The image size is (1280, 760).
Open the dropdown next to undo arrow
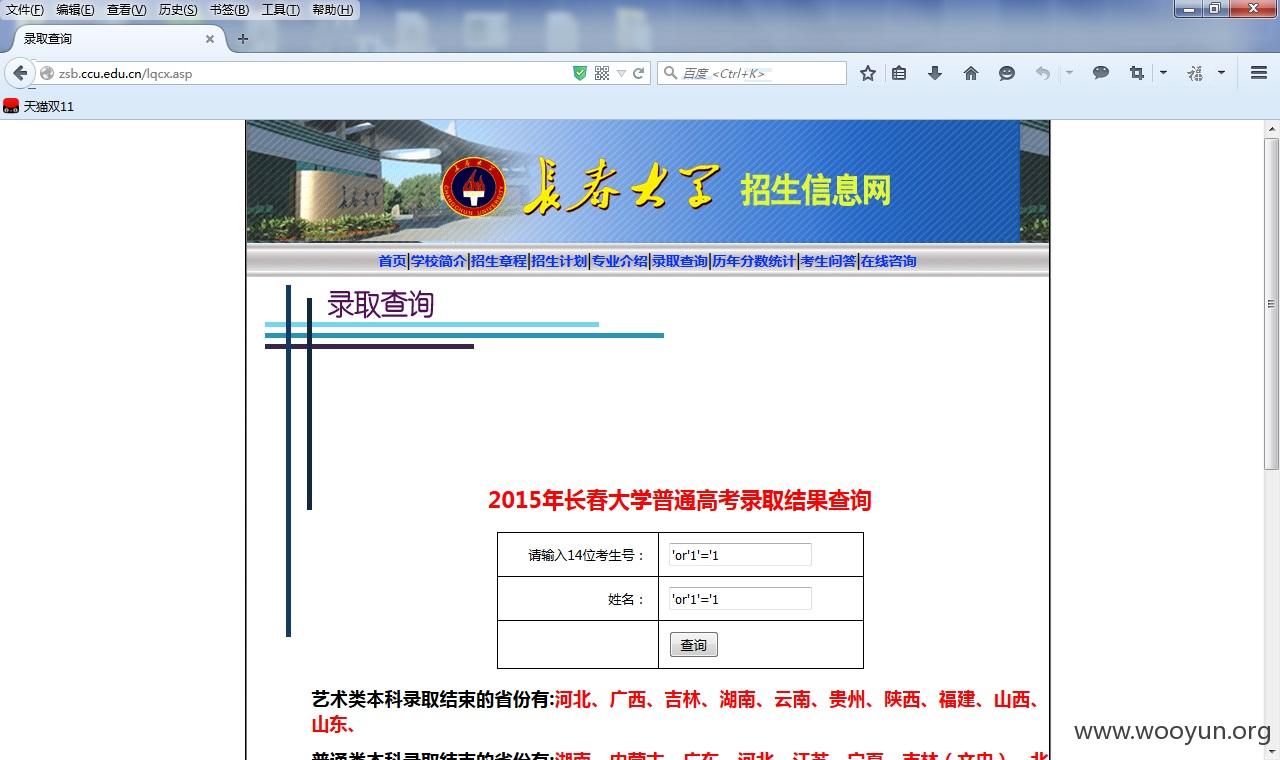[1069, 73]
